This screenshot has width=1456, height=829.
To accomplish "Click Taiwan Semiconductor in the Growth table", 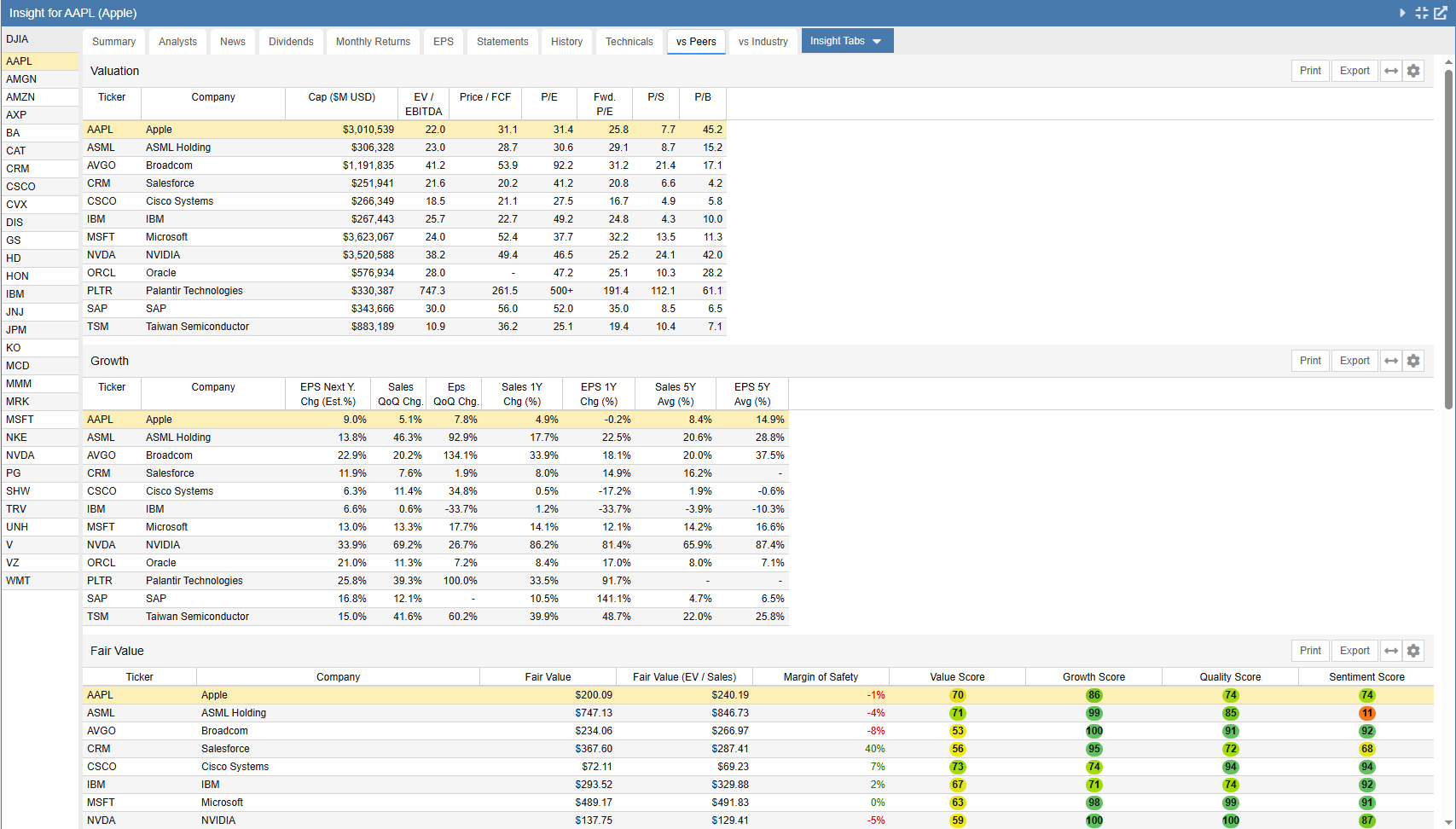I will pos(197,617).
